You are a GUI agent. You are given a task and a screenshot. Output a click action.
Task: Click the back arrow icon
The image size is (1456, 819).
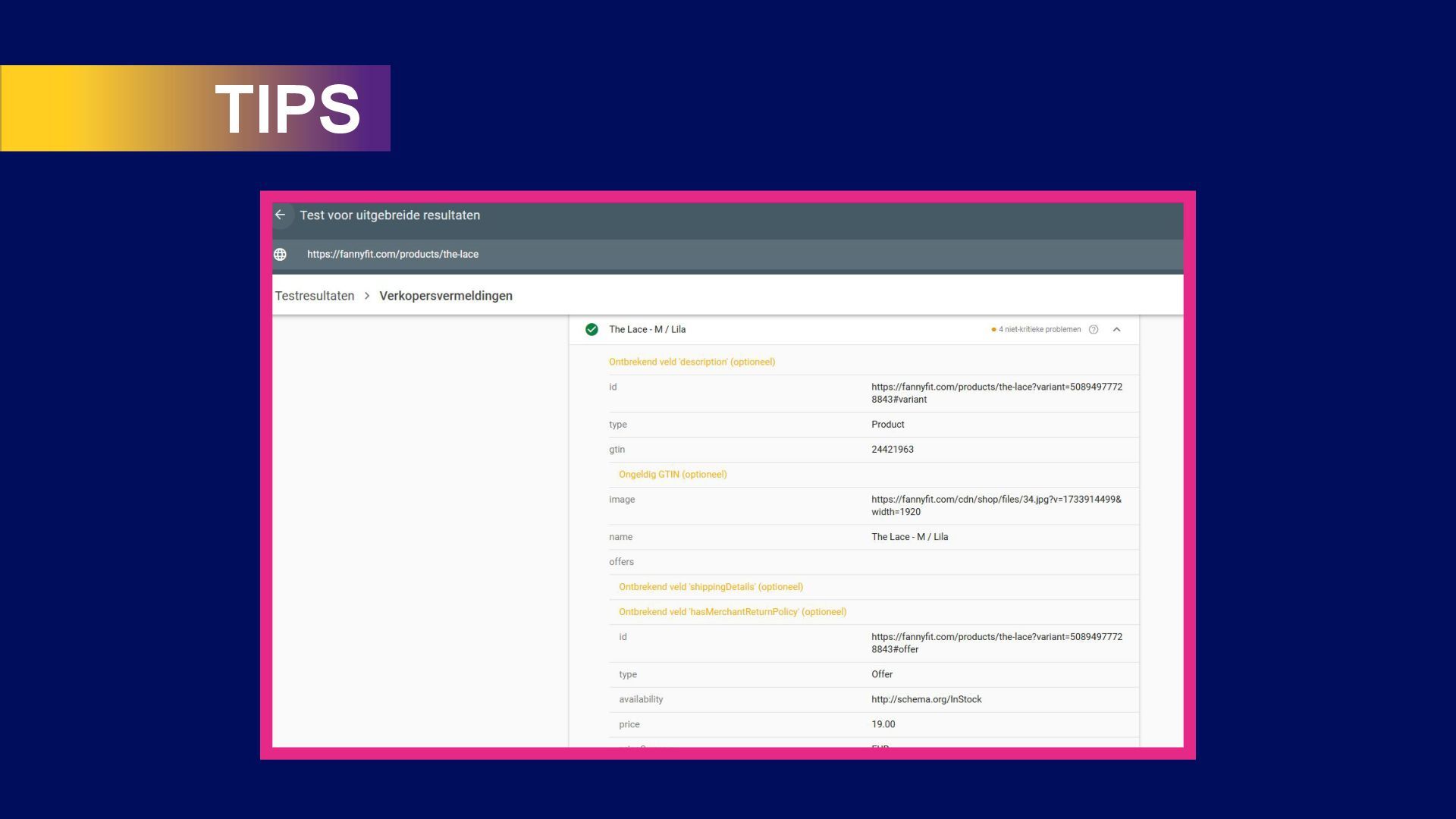point(281,215)
